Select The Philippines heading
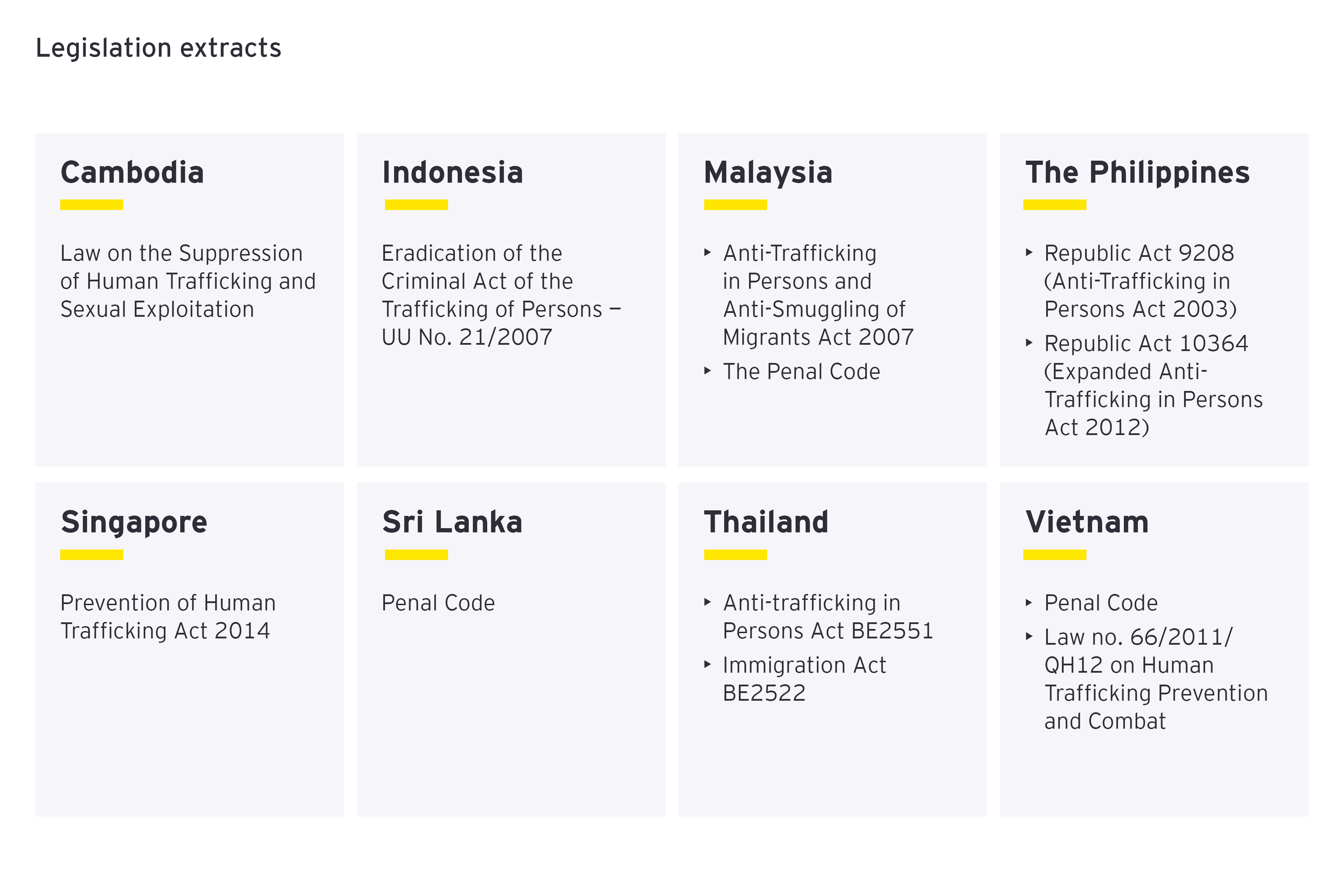1344x896 pixels. [x=1137, y=173]
